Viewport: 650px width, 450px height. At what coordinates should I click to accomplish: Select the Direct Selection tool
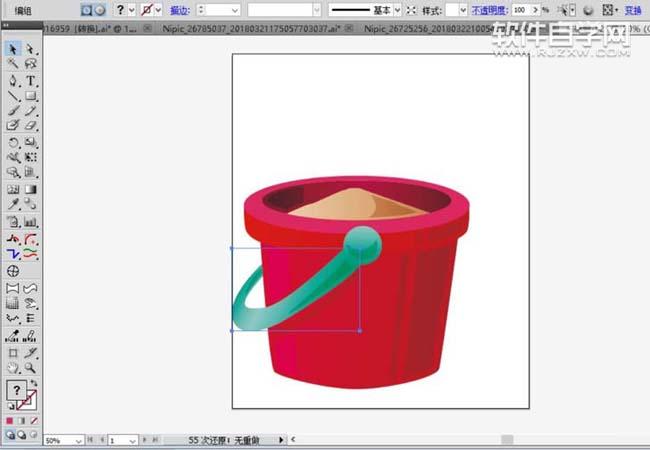30,49
